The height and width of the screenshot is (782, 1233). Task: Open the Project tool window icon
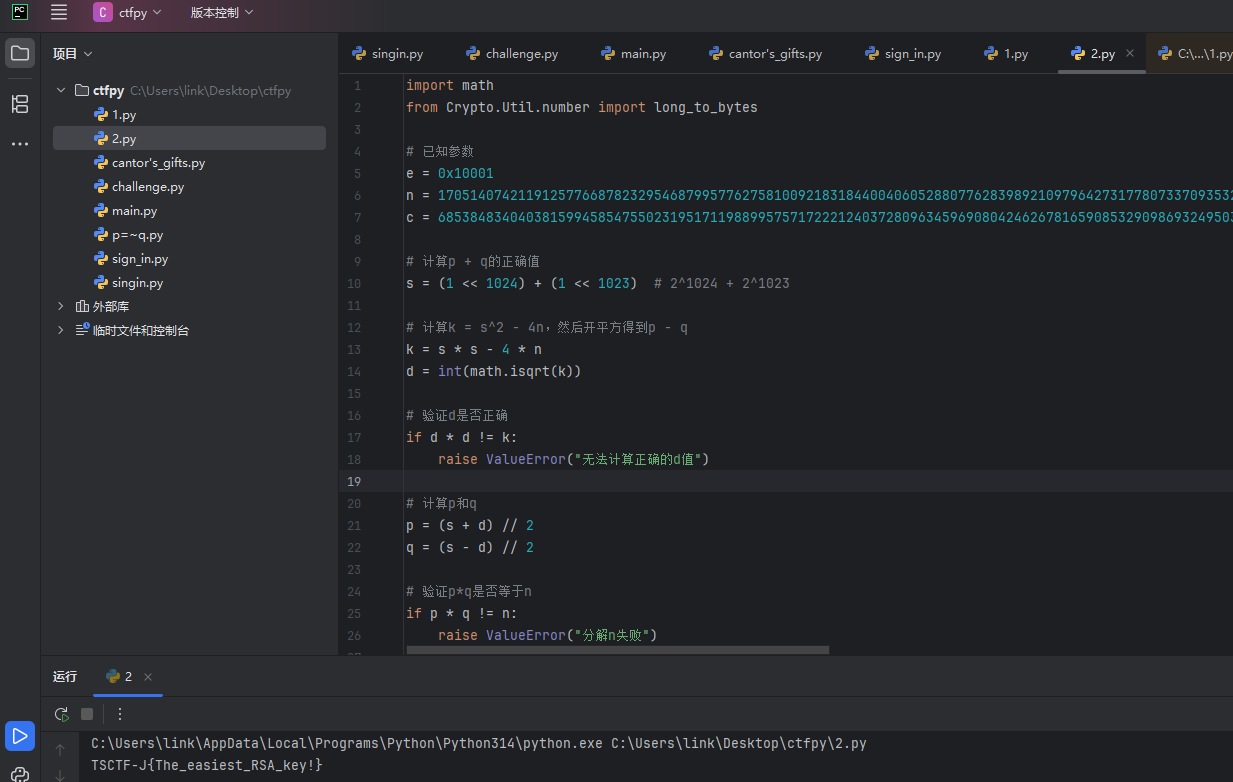pos(20,53)
